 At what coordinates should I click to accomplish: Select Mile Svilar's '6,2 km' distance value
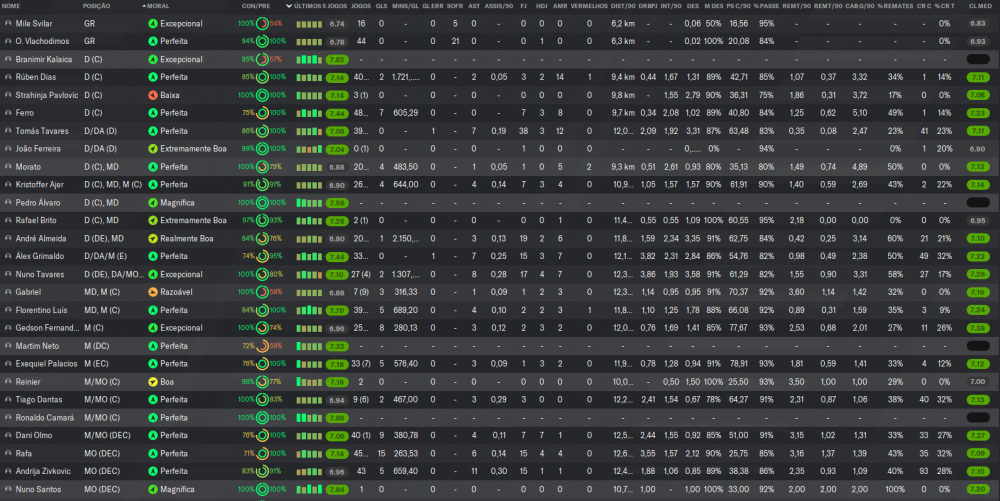(623, 24)
